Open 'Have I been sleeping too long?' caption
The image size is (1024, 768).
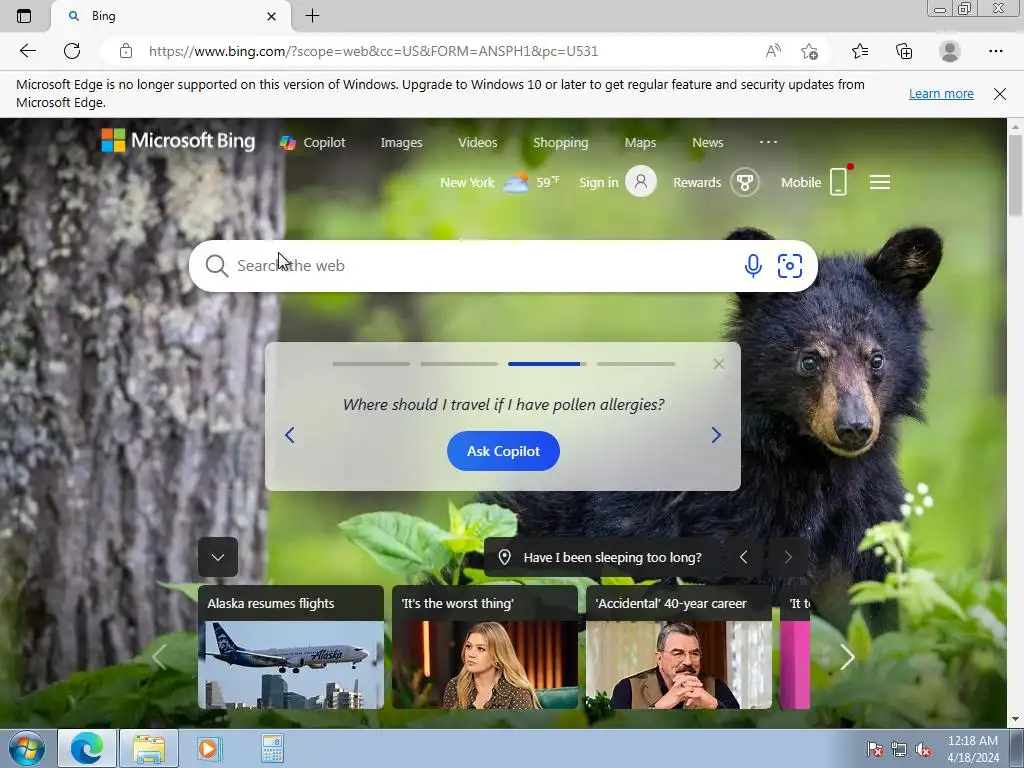point(613,557)
